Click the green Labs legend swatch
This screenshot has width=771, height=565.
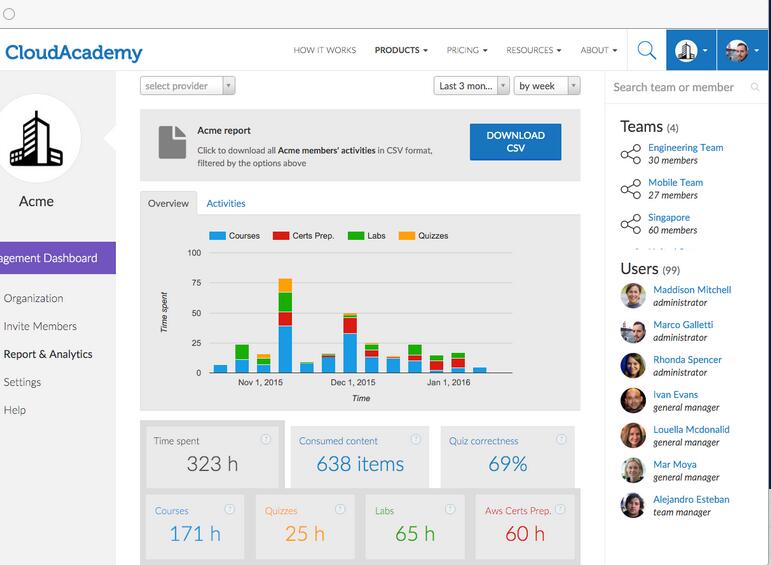(356, 236)
